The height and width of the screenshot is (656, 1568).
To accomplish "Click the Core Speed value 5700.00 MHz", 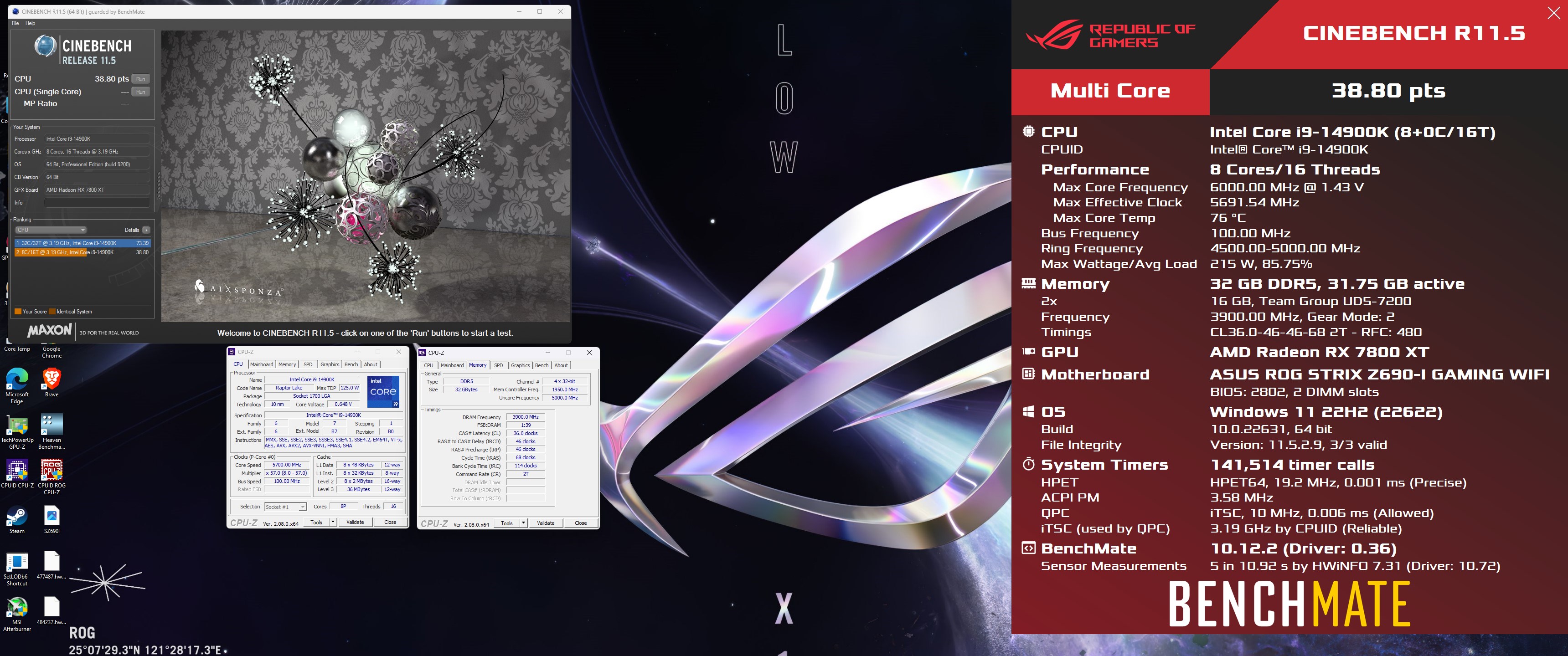I will pos(287,465).
